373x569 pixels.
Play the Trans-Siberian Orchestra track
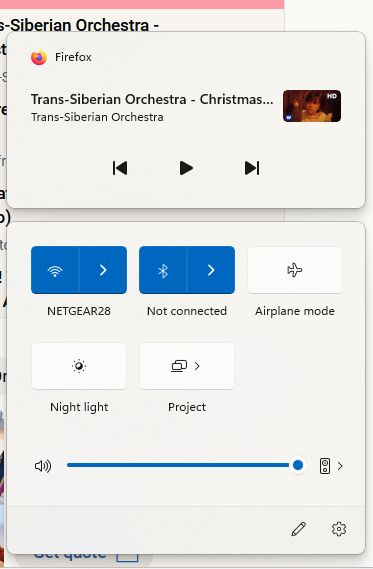pyautogui.click(x=186, y=168)
